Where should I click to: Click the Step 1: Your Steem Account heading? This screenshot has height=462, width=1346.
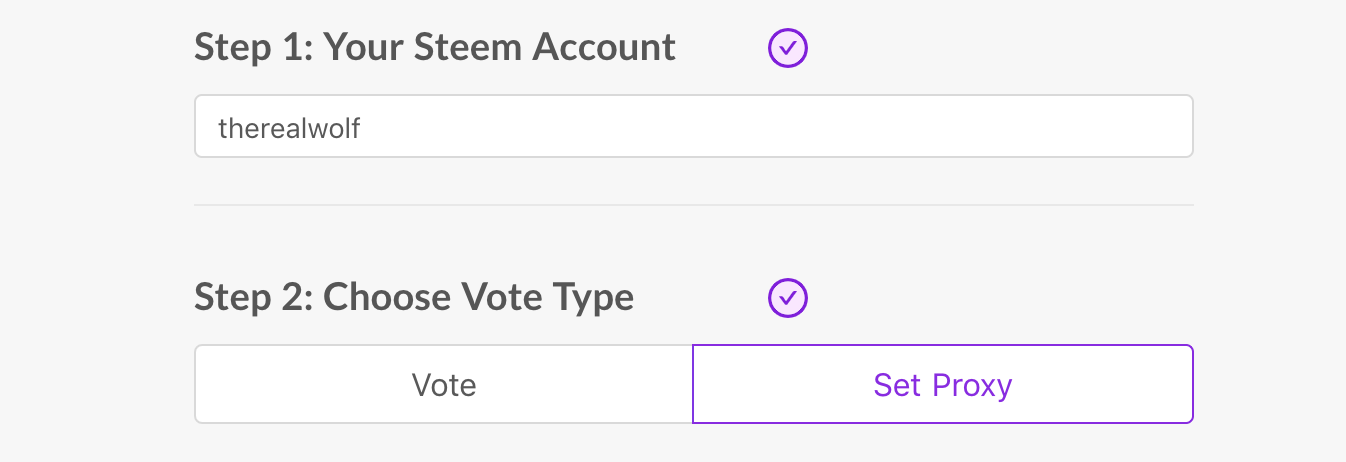click(x=435, y=47)
